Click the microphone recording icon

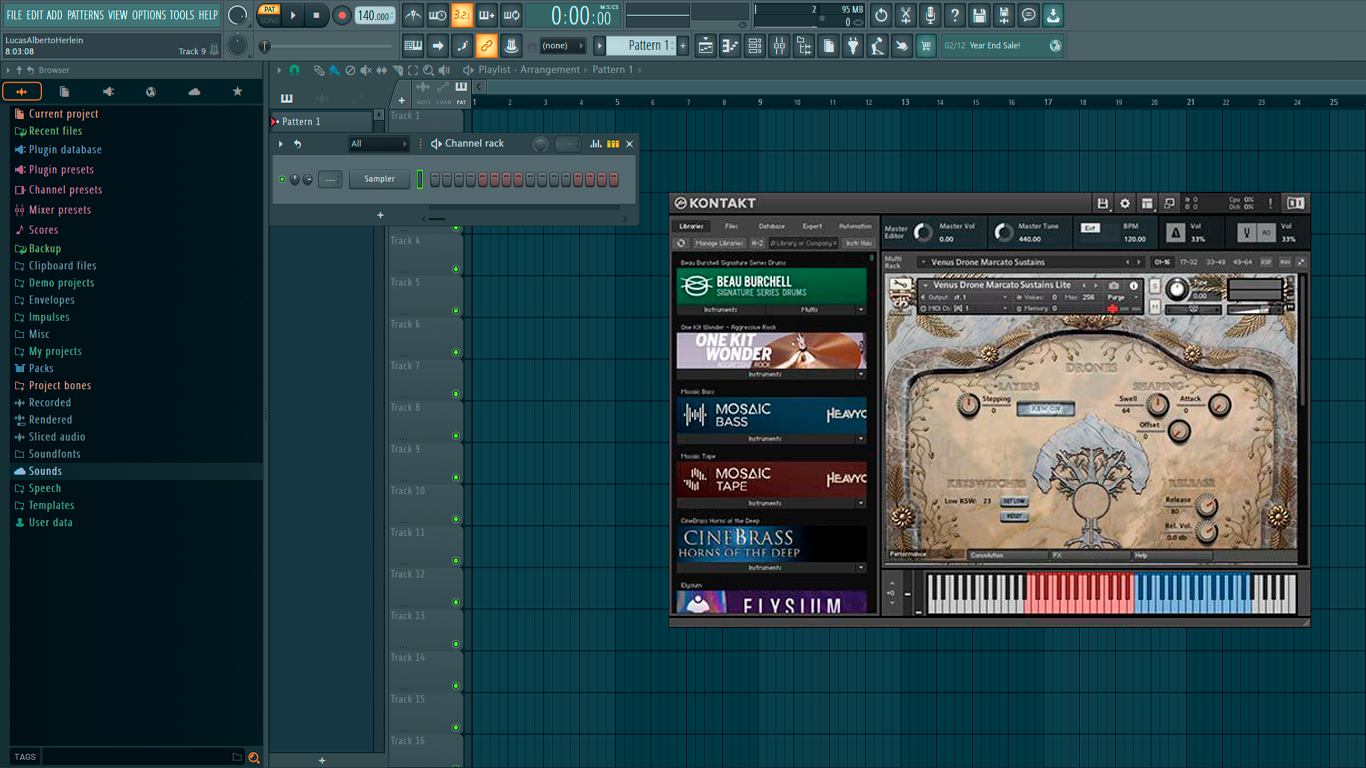930,15
